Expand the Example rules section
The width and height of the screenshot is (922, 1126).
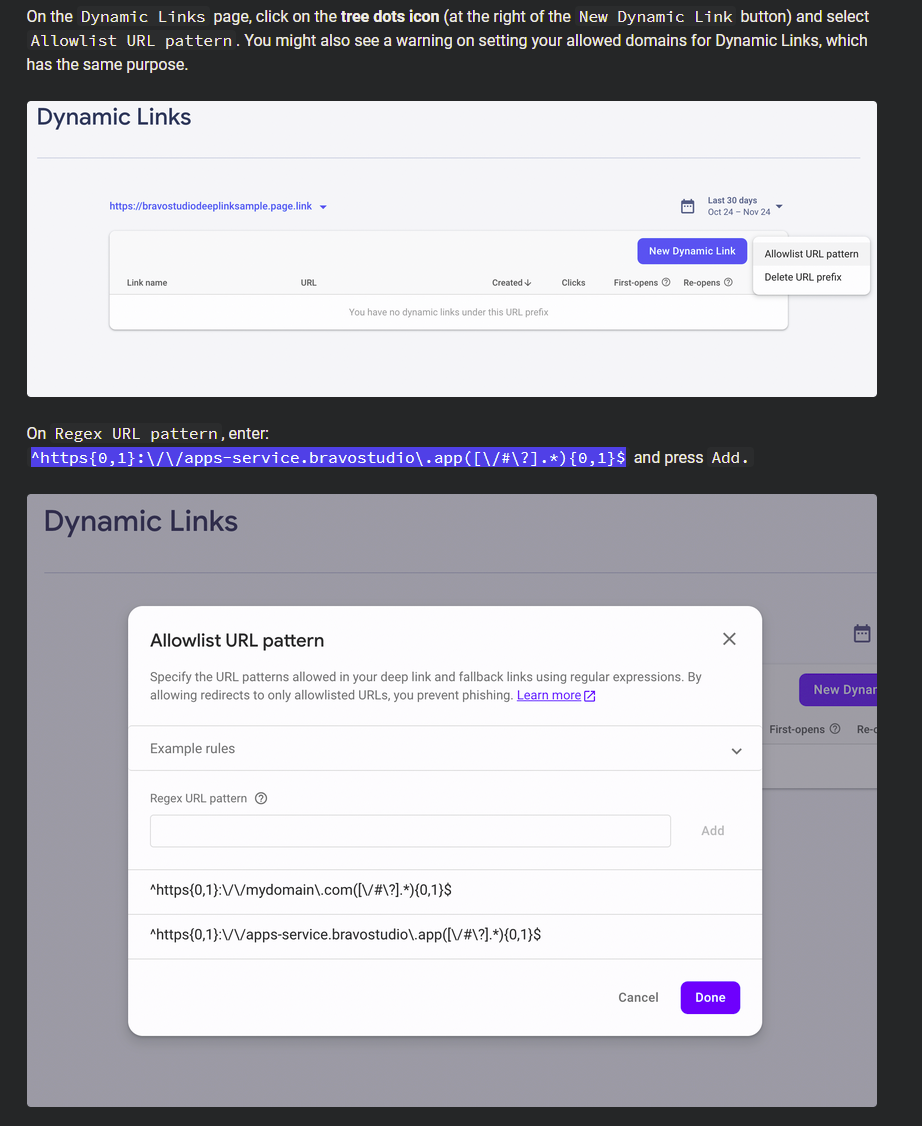point(444,748)
